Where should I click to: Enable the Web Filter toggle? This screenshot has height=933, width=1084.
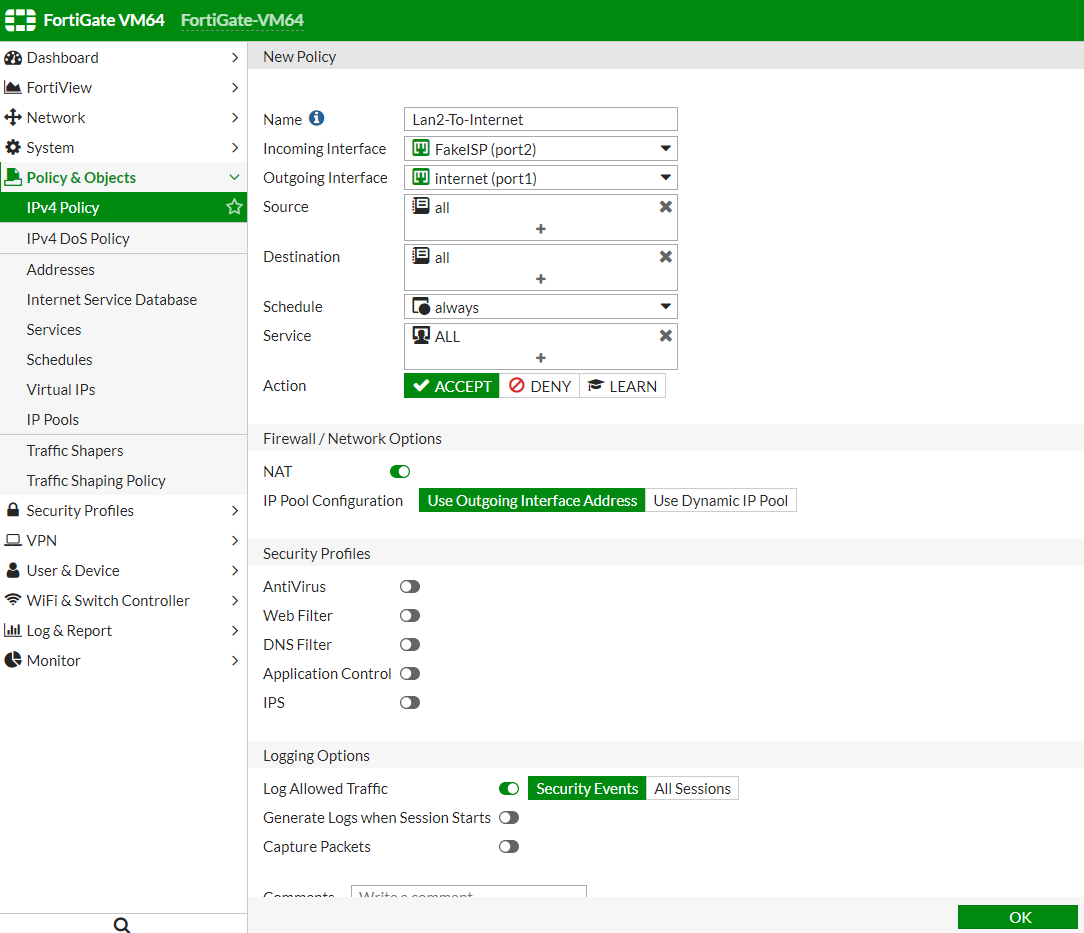(410, 616)
